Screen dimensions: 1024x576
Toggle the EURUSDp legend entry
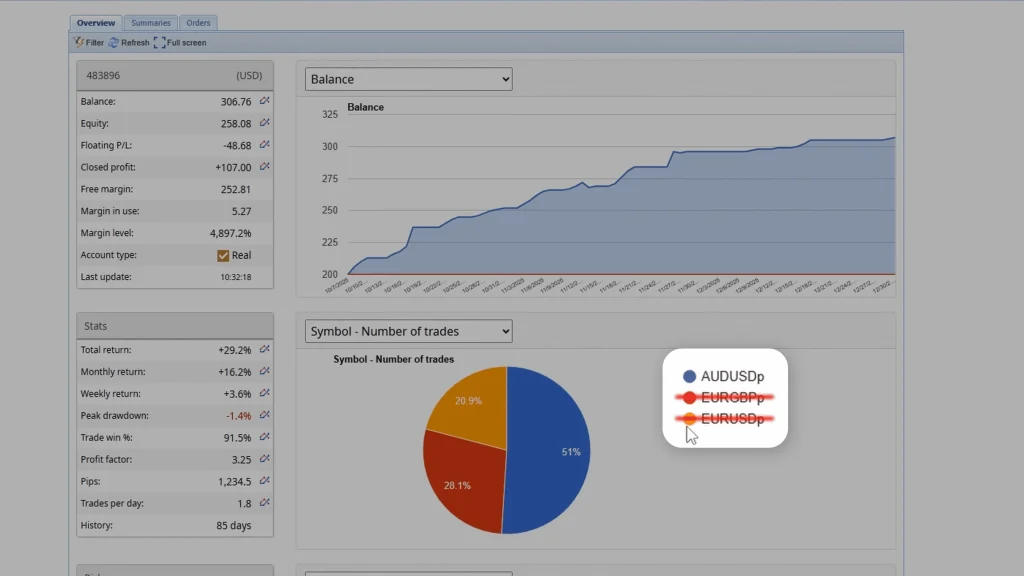732,419
